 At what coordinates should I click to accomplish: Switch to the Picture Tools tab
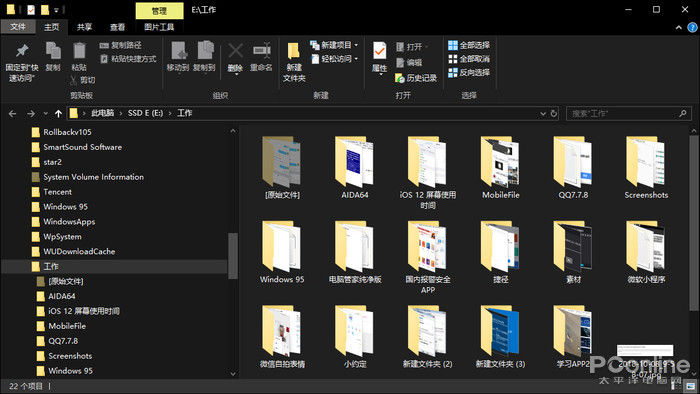[x=159, y=27]
